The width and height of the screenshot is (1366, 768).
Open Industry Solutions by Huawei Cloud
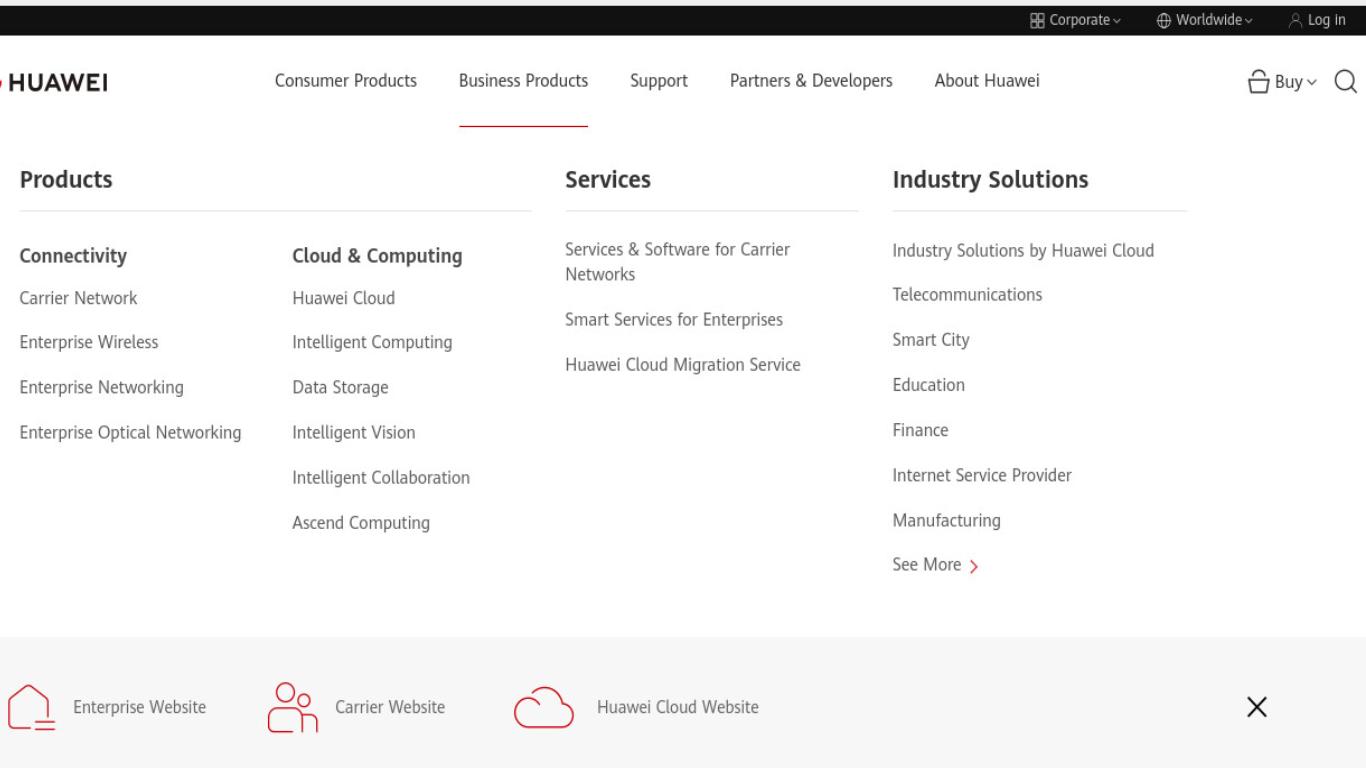pos(1023,250)
